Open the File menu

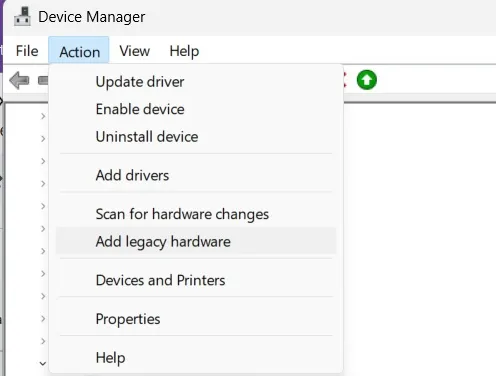pos(27,51)
